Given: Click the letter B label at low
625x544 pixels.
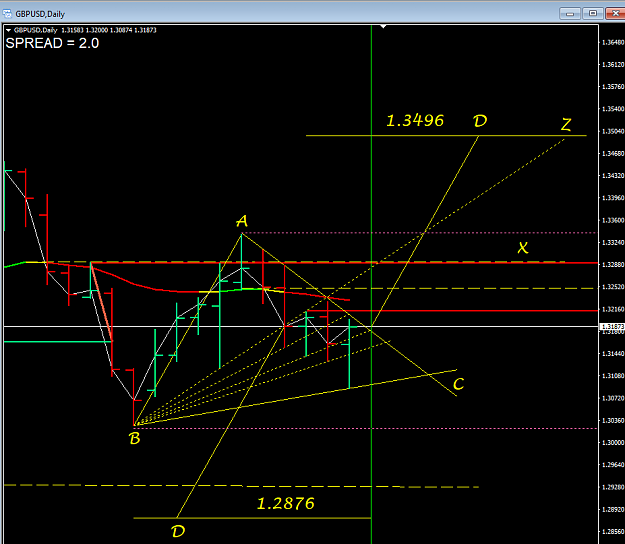Looking at the screenshot, I should pos(135,439).
